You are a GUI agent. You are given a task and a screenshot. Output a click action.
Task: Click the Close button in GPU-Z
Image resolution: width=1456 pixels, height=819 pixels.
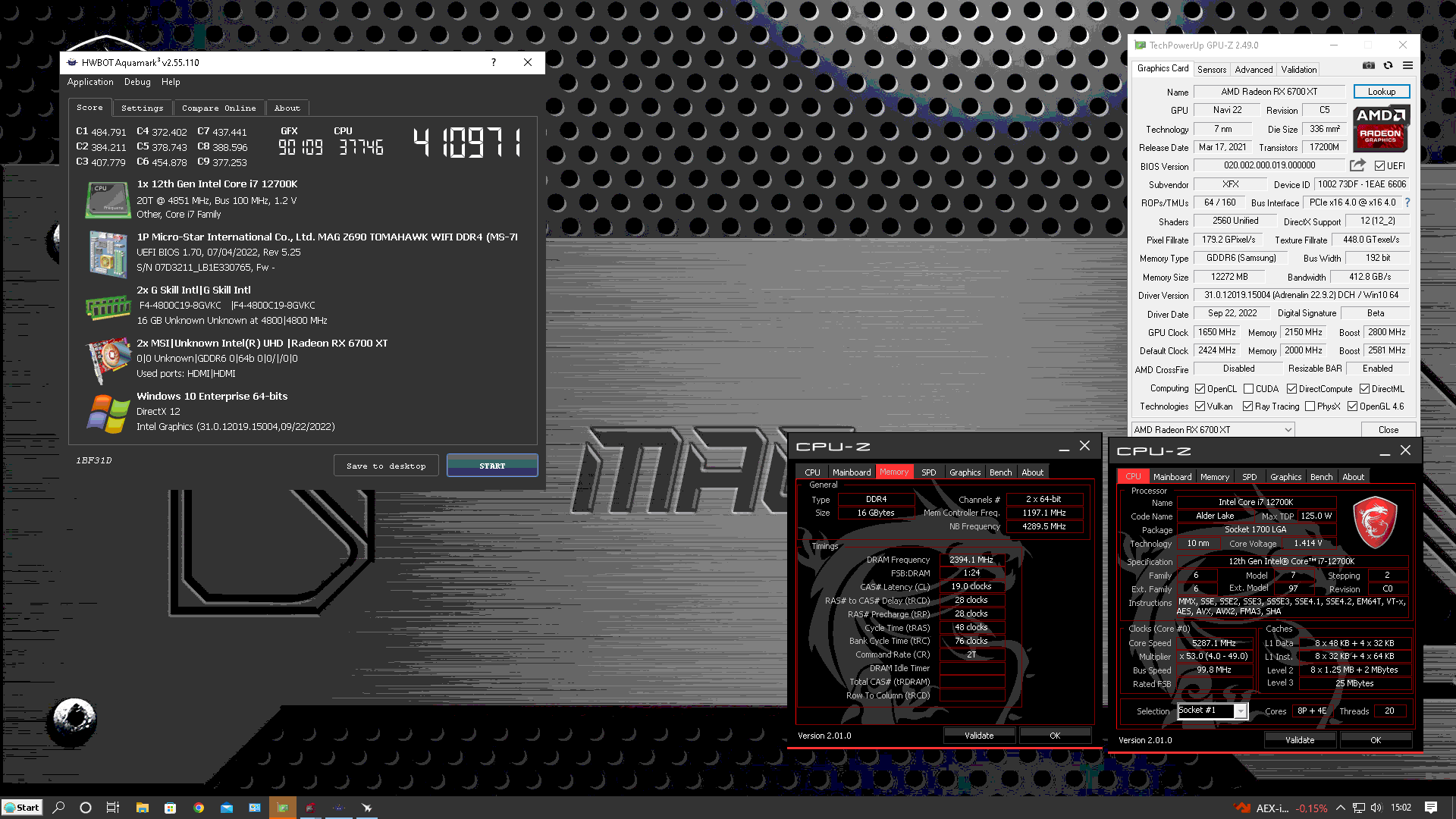pyautogui.click(x=1389, y=430)
